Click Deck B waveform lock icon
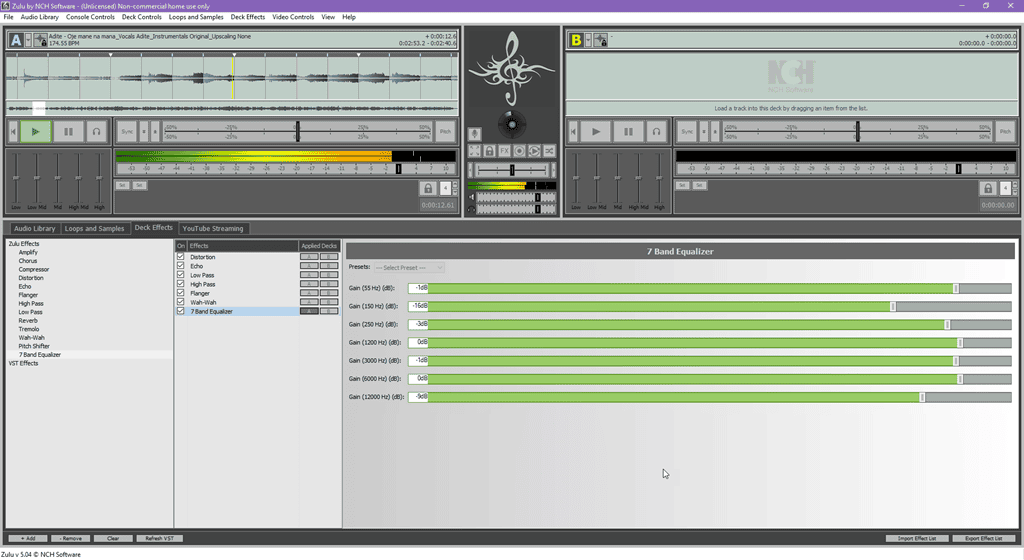 (x=601, y=40)
